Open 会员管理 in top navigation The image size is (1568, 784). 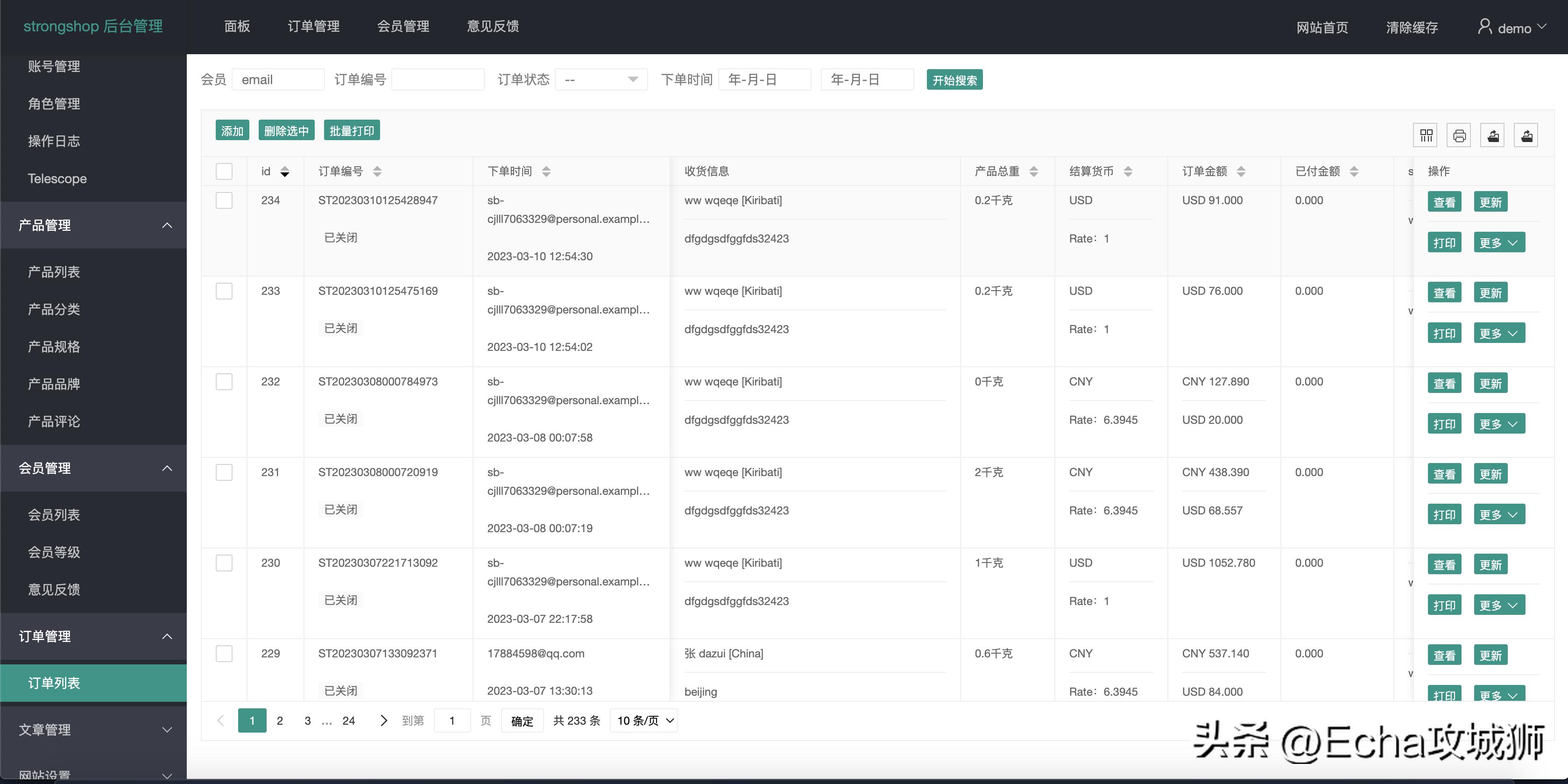[403, 26]
